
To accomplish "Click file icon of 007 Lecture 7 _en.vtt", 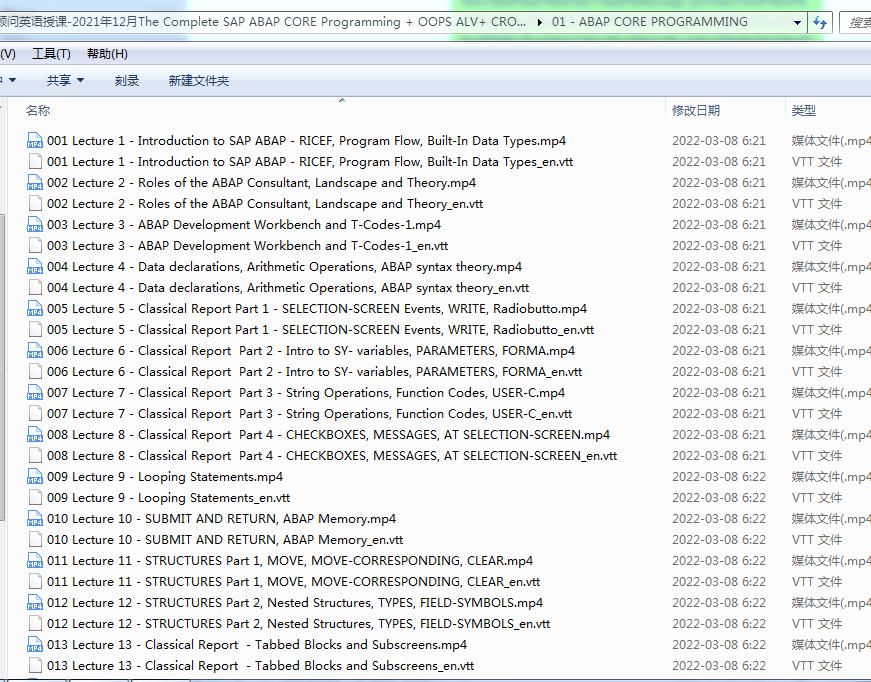I will coord(35,413).
